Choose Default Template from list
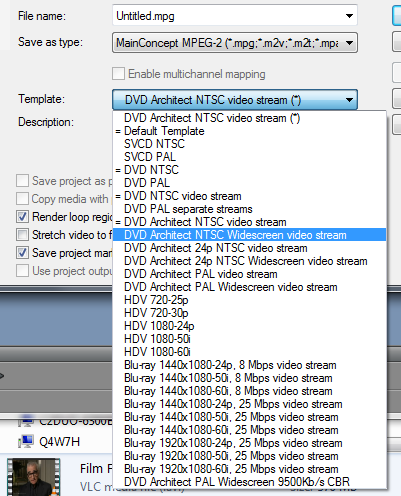This screenshot has width=401, height=496. pos(250,131)
